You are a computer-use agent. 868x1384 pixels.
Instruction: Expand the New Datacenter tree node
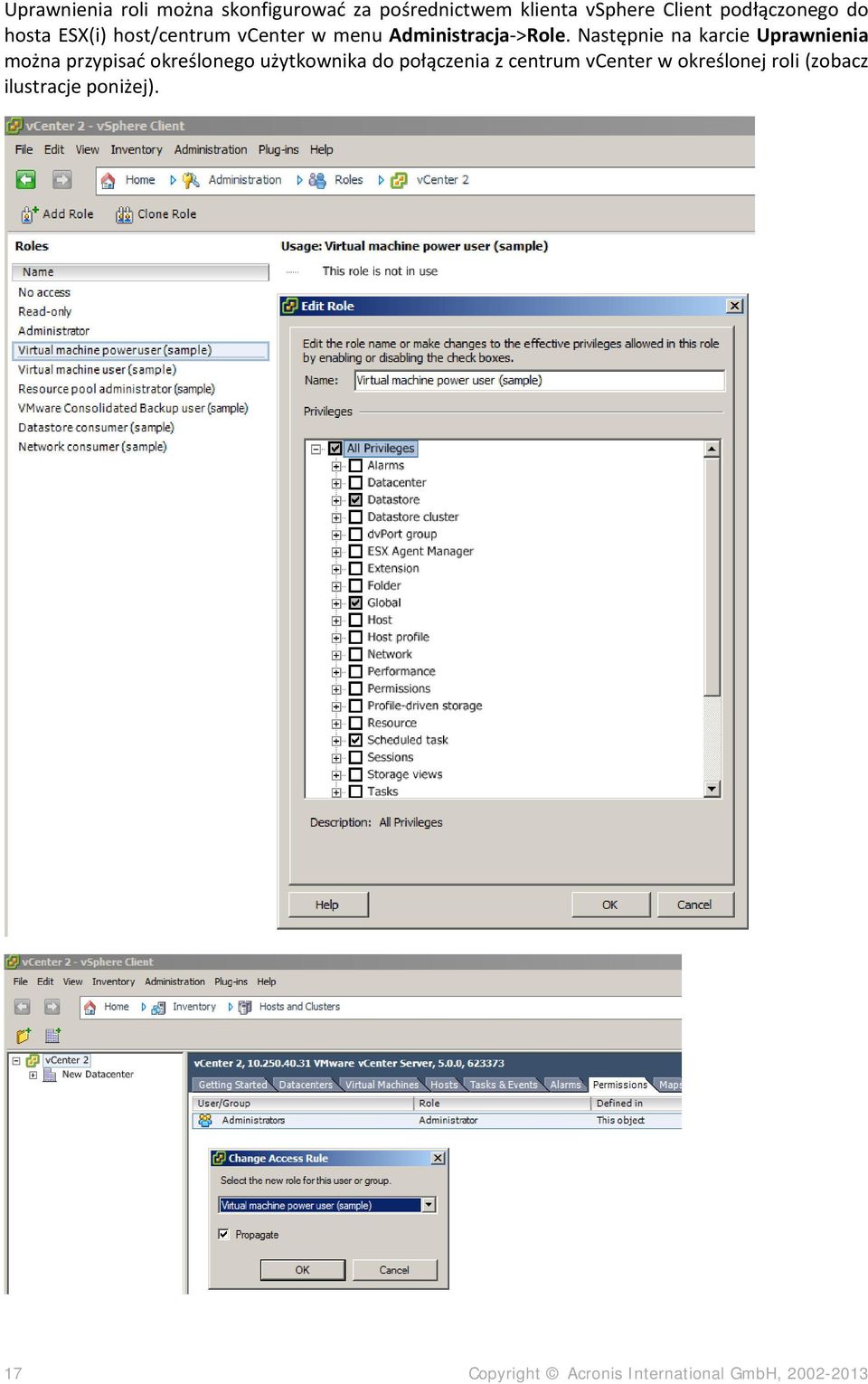click(33, 1075)
